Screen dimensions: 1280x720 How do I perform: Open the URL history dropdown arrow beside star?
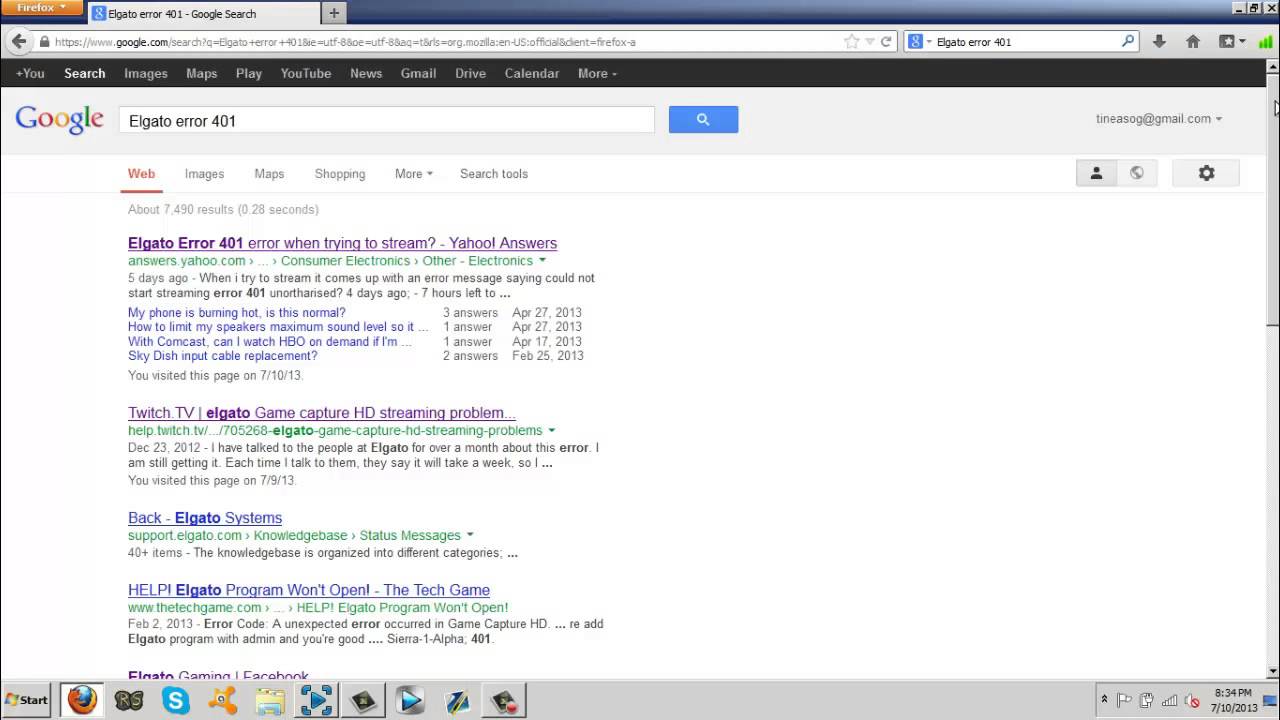[x=870, y=42]
